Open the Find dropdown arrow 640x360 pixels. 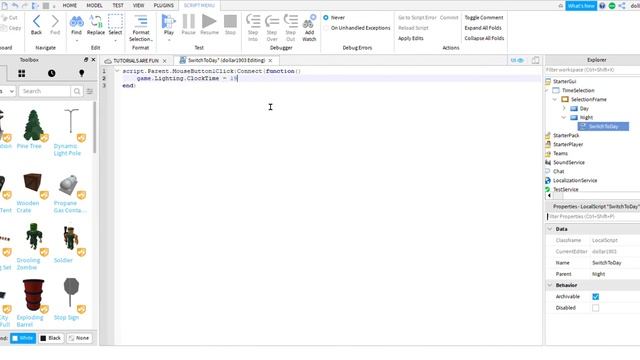coord(76,40)
